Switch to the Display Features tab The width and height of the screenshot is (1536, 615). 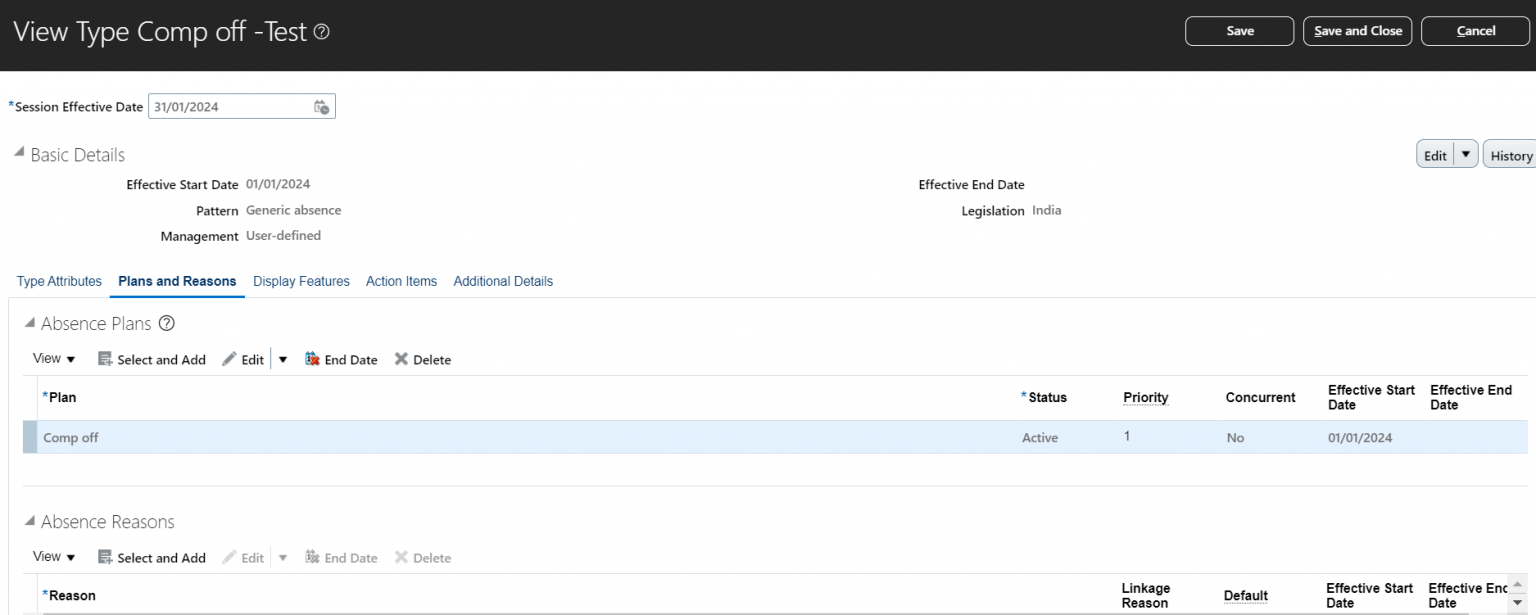(x=301, y=281)
